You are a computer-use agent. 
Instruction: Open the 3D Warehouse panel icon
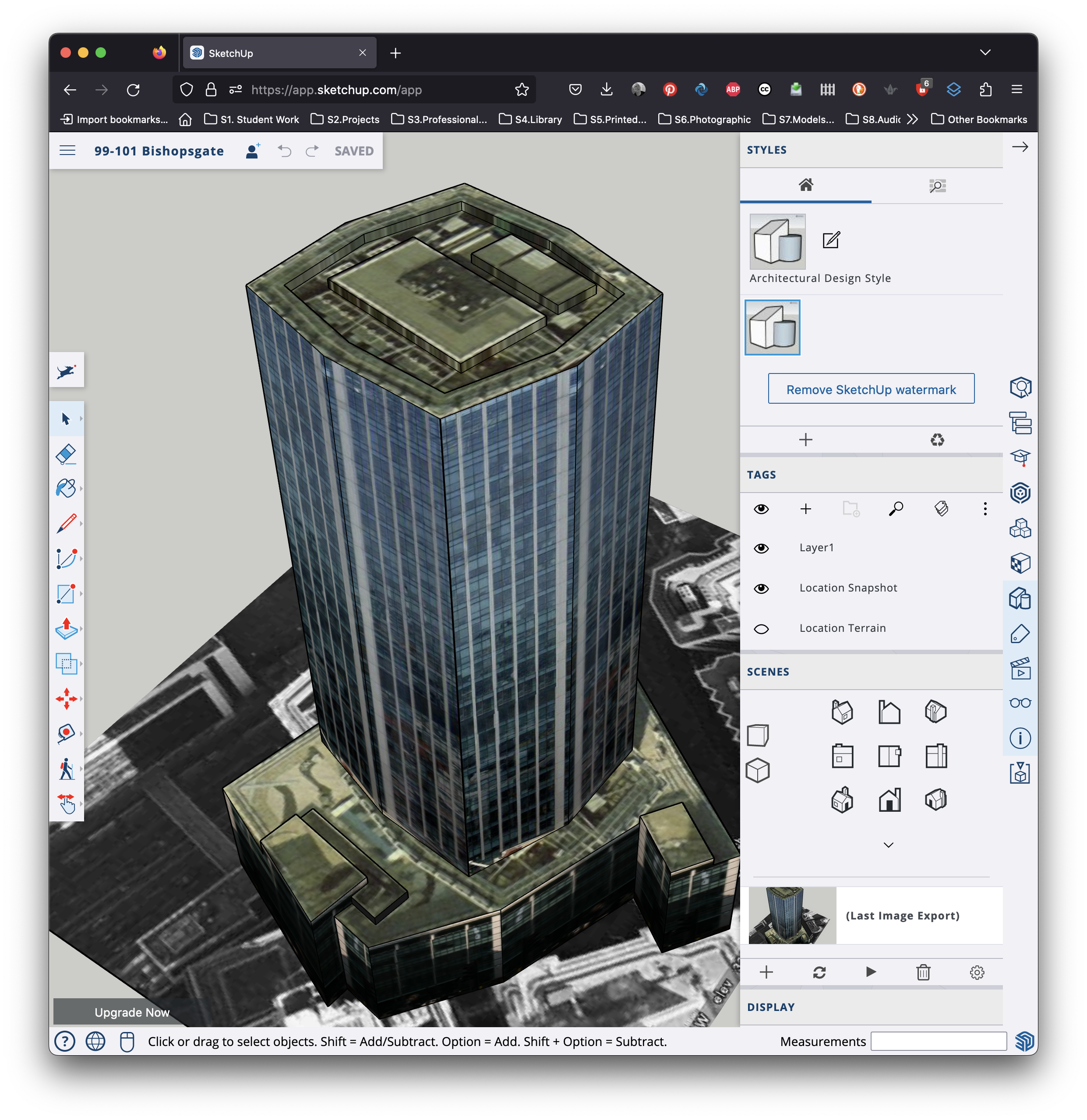pos(1020,493)
